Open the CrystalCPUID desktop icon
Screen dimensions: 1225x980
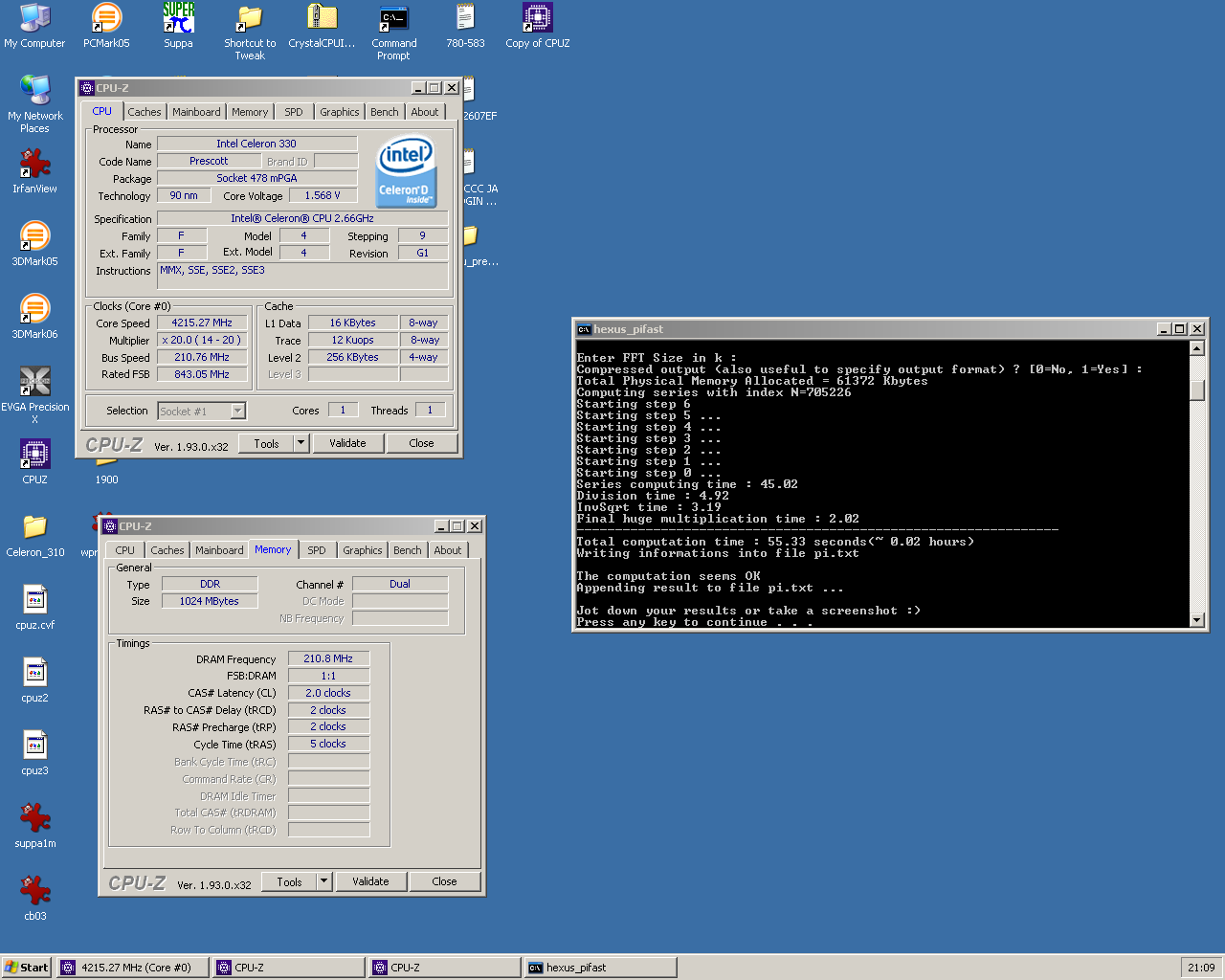click(x=322, y=26)
